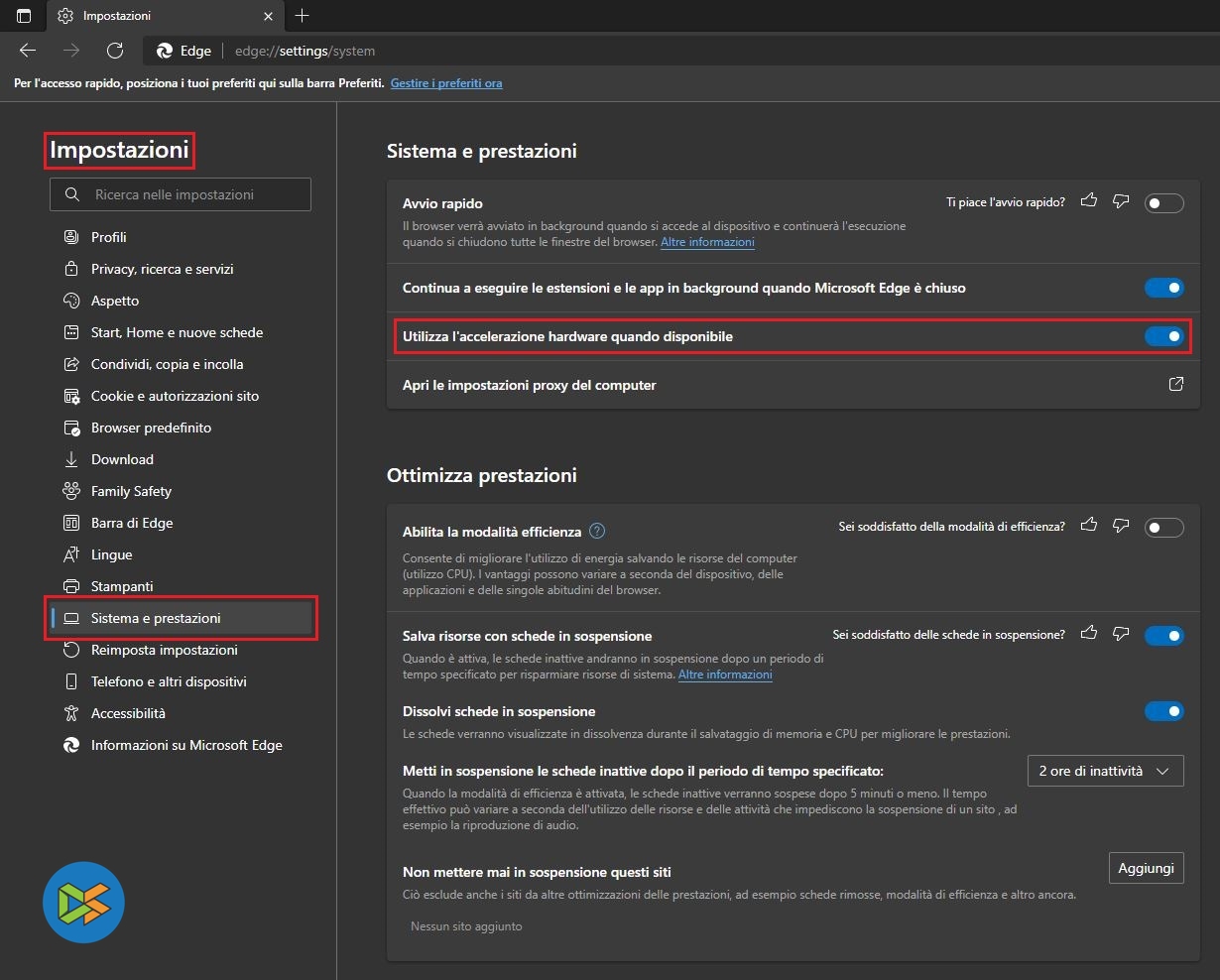Open a new tab with plus icon
Viewport: 1220px width, 980px height.
tap(303, 16)
